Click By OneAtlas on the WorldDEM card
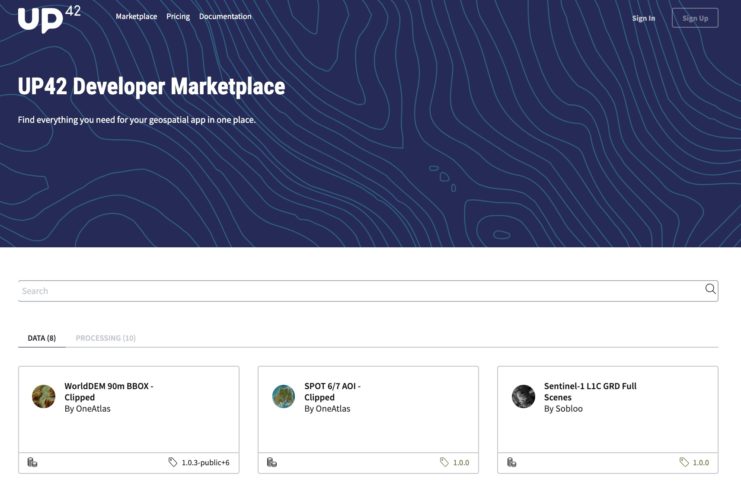741x486 pixels. tap(87, 409)
